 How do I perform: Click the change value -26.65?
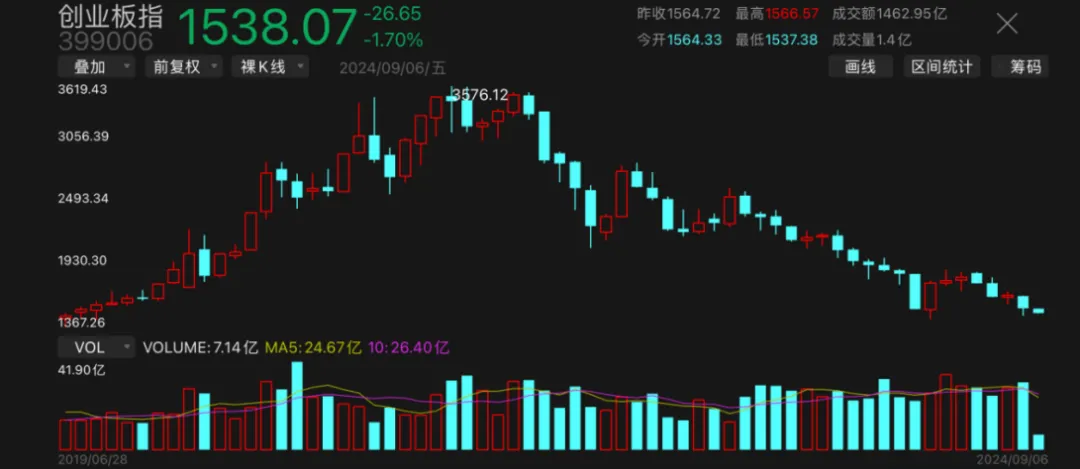393,14
